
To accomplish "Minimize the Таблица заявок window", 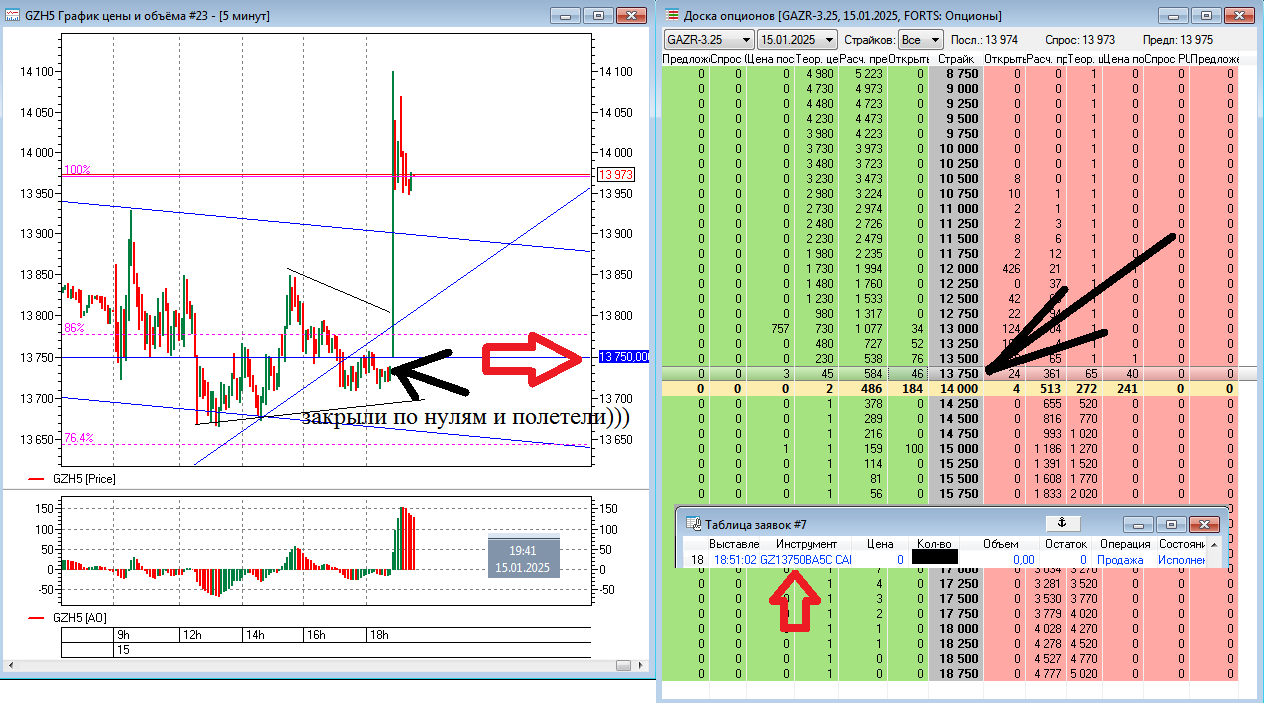I will 1137,524.
